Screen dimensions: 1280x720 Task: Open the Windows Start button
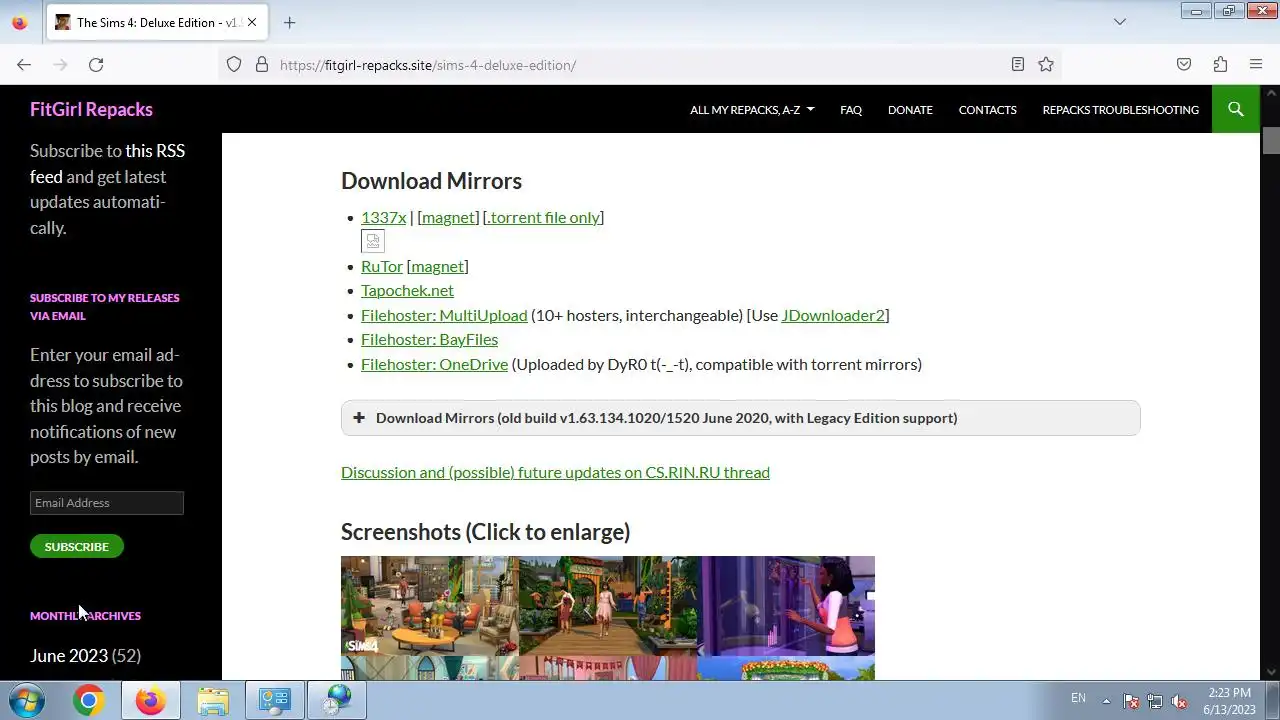pos(26,700)
